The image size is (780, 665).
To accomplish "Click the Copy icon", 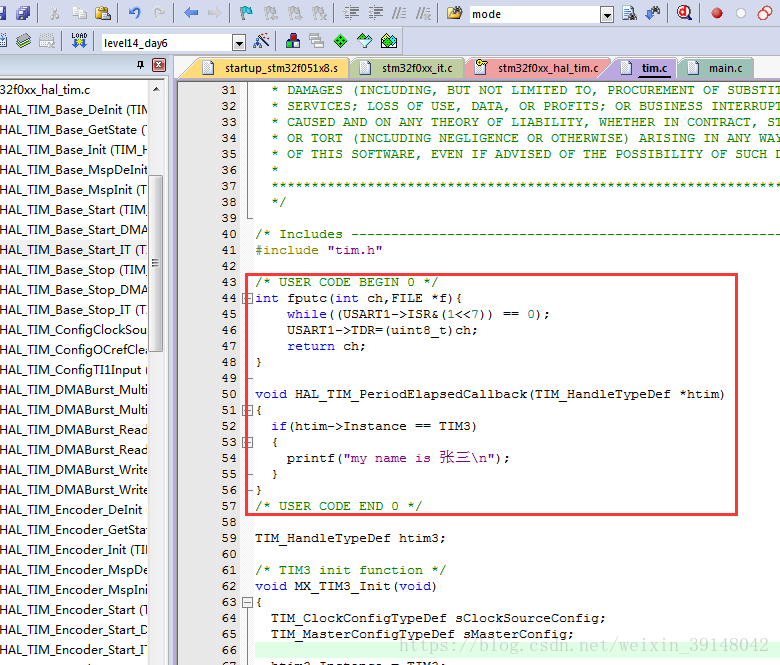I will 79,13.
